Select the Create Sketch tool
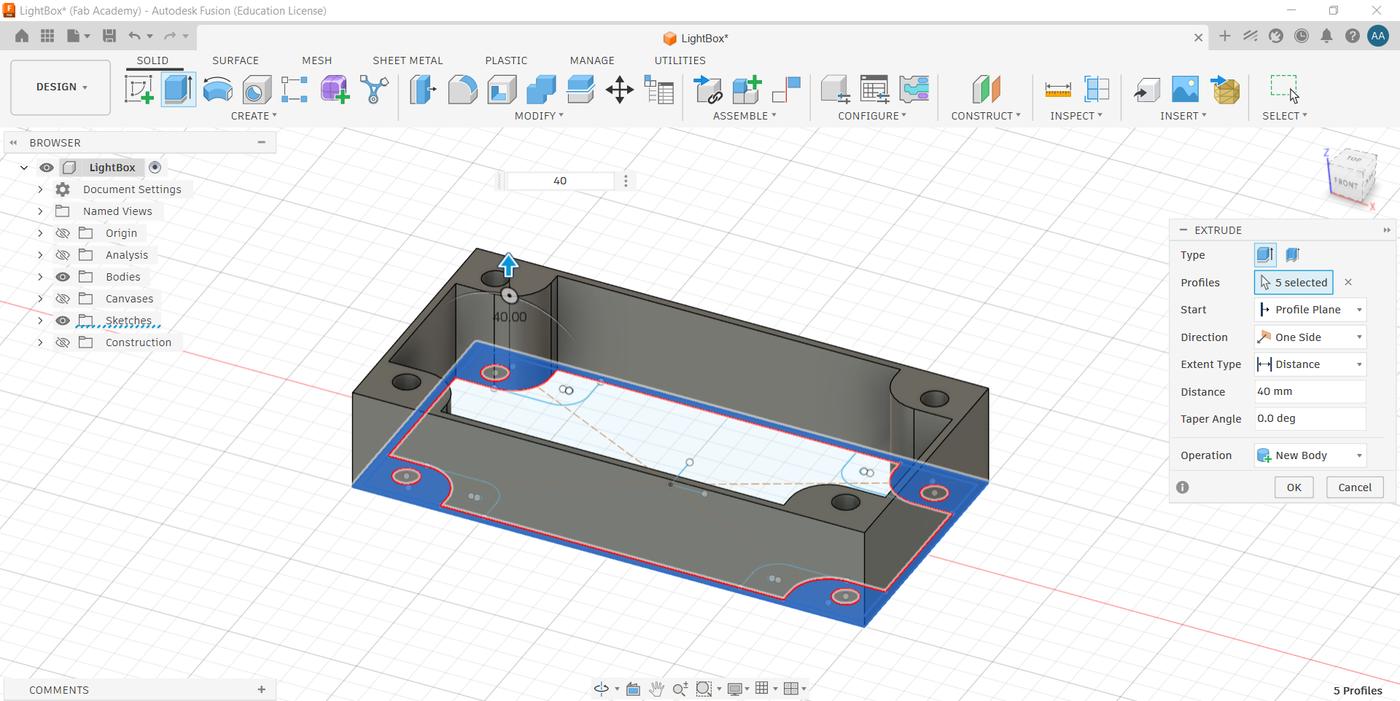Image resolution: width=1400 pixels, height=701 pixels. pos(139,89)
